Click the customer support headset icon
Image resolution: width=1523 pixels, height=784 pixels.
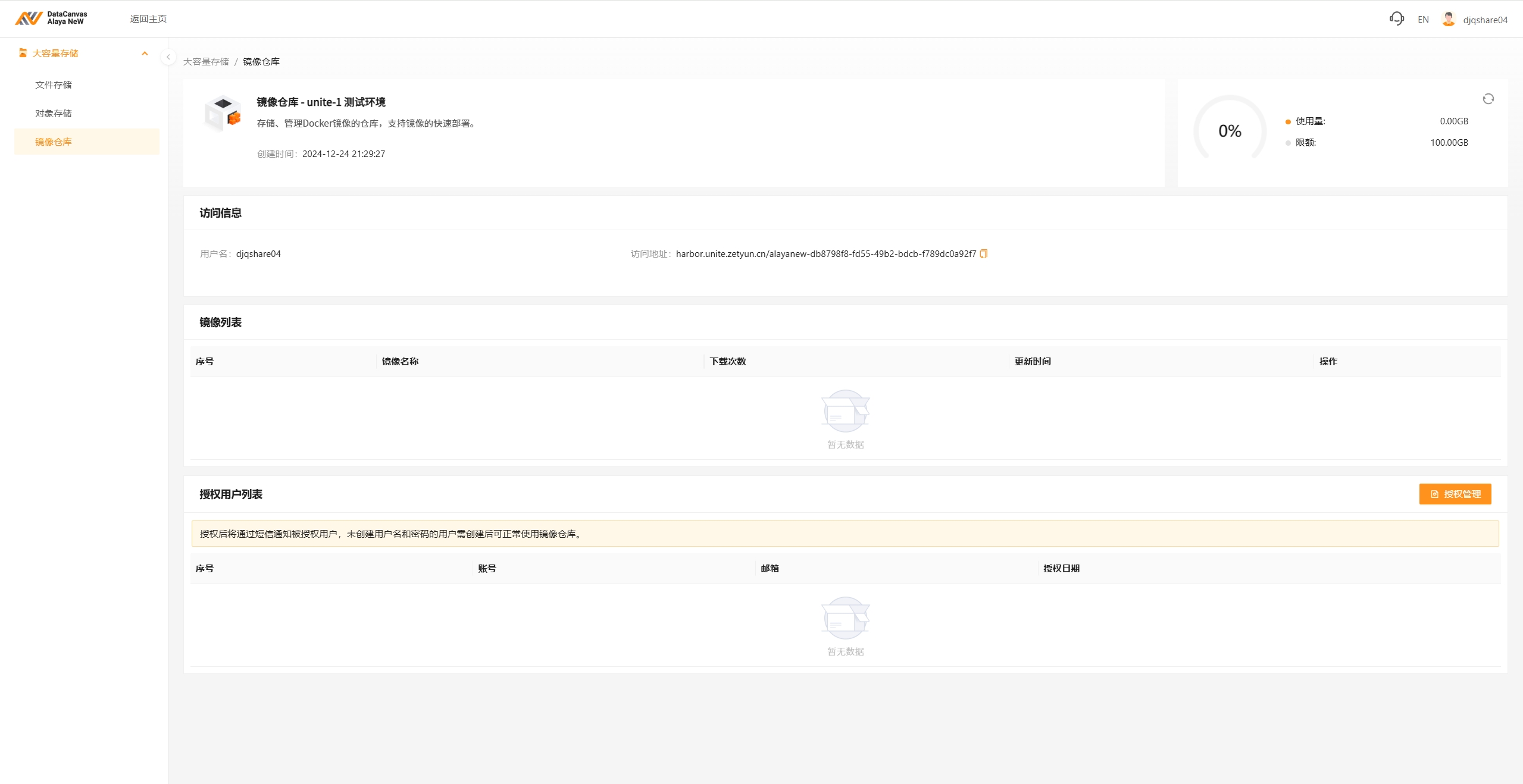pos(1396,18)
